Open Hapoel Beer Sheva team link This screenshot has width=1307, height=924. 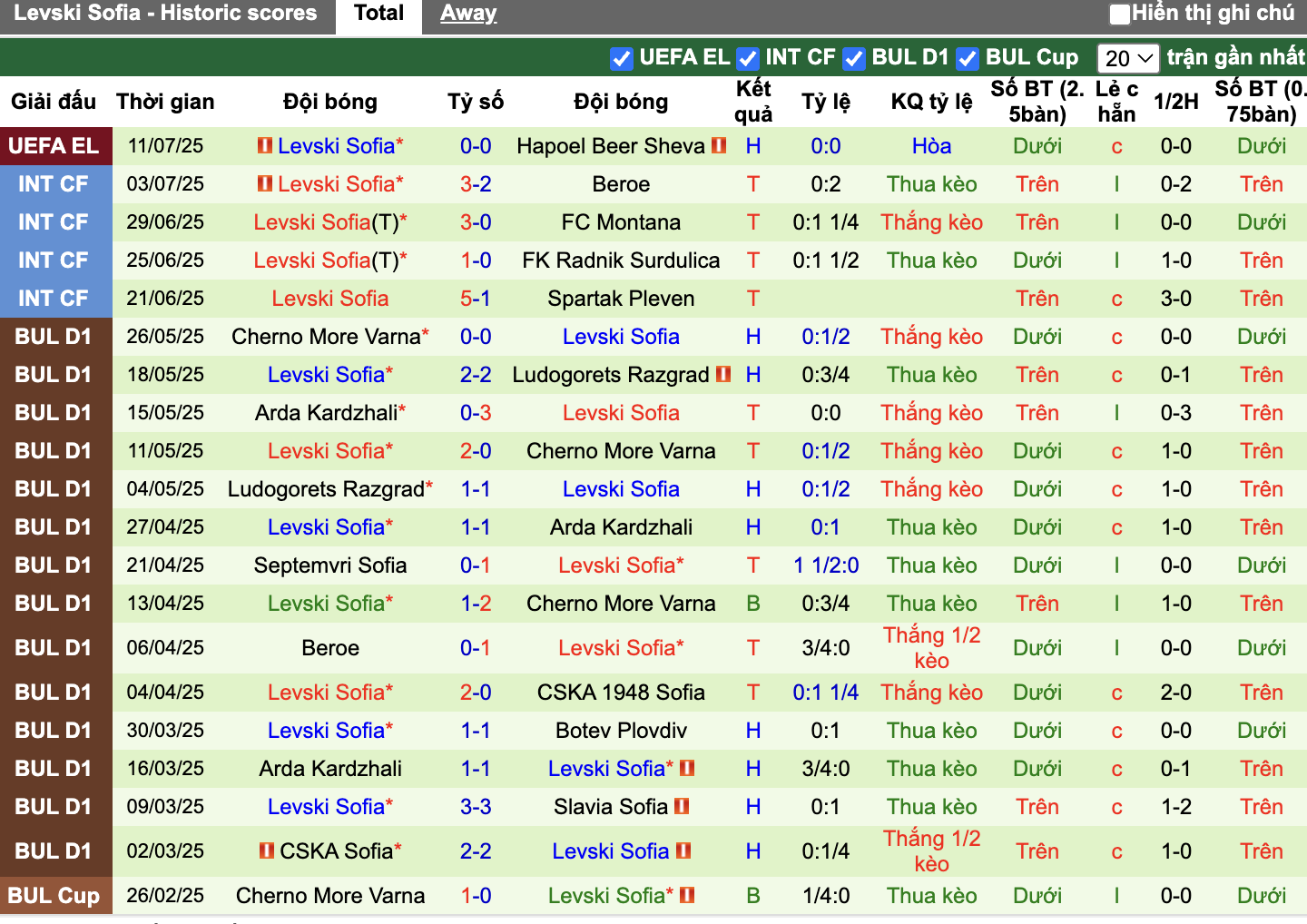[611, 146]
